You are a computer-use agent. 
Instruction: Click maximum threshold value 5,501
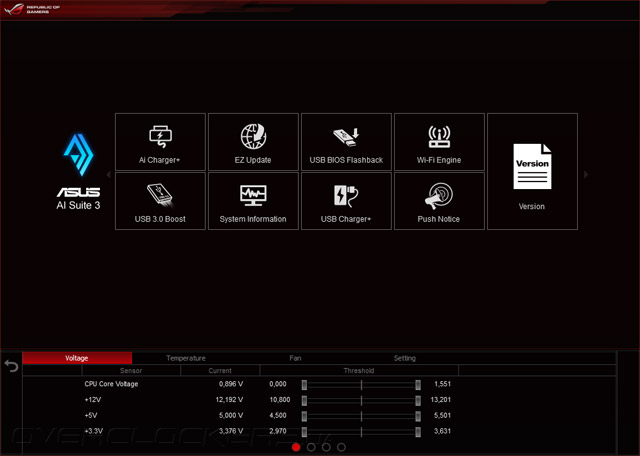pos(442,415)
